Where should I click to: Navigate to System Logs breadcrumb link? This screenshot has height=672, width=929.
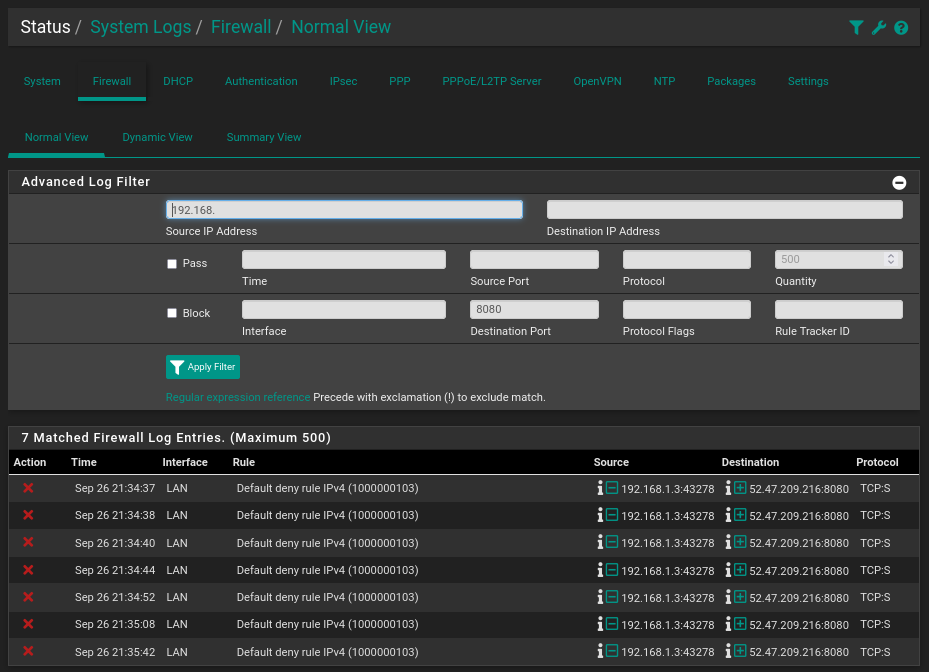click(x=140, y=27)
